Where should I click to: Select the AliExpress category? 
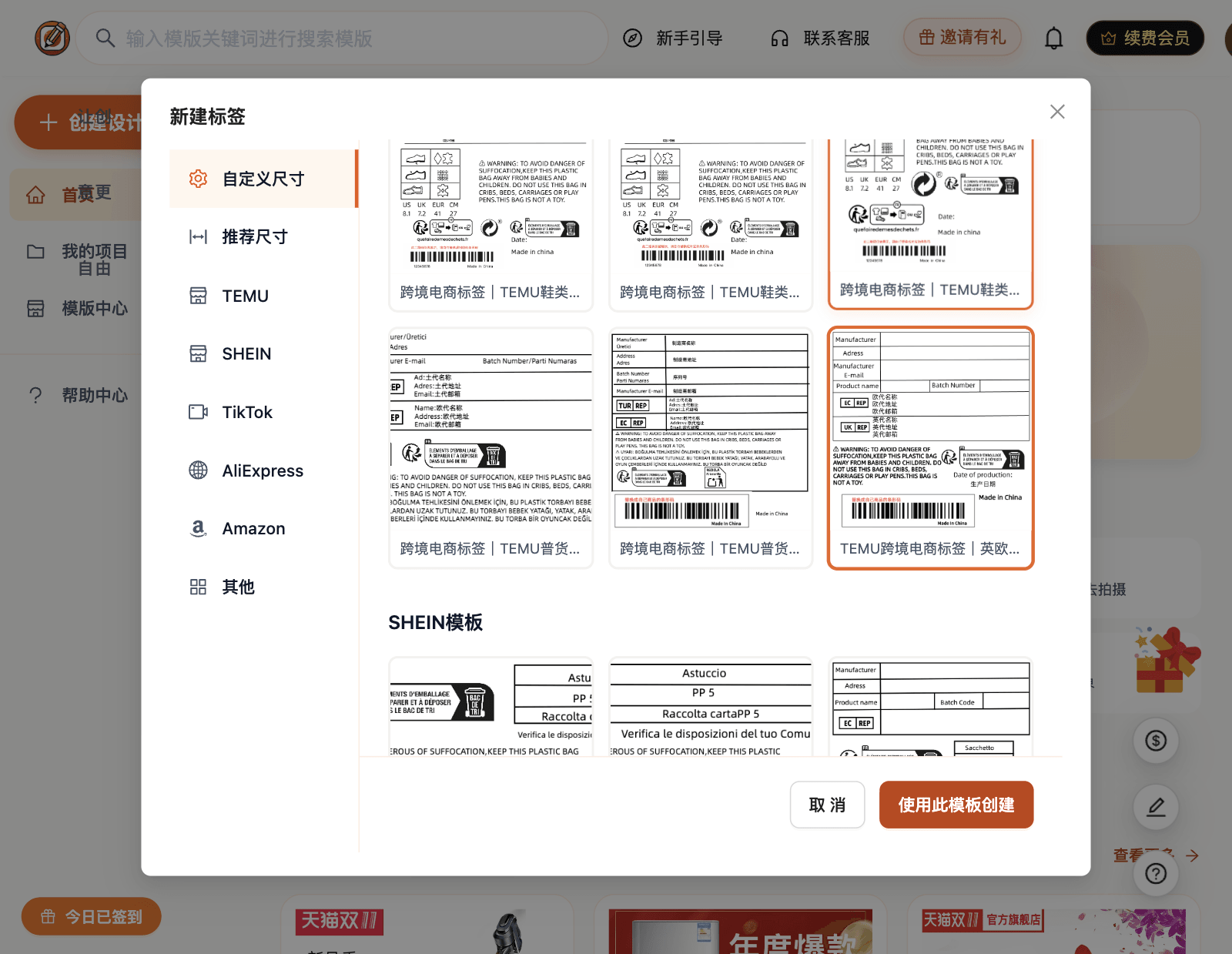(263, 470)
